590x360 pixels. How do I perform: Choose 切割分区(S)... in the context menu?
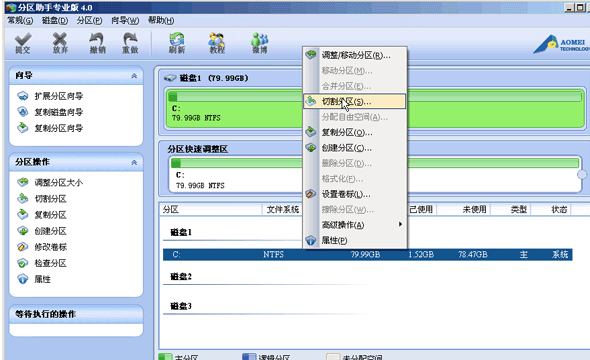[354, 101]
